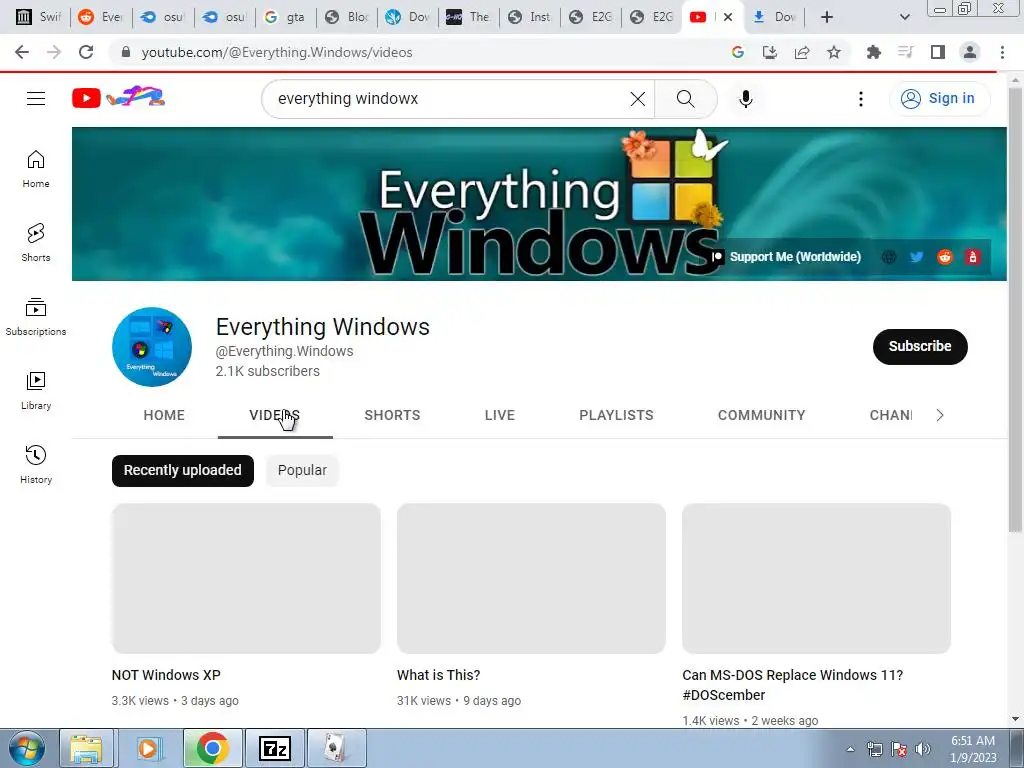Switch to the Swif browser tab
1024x768 pixels.
(x=39, y=17)
